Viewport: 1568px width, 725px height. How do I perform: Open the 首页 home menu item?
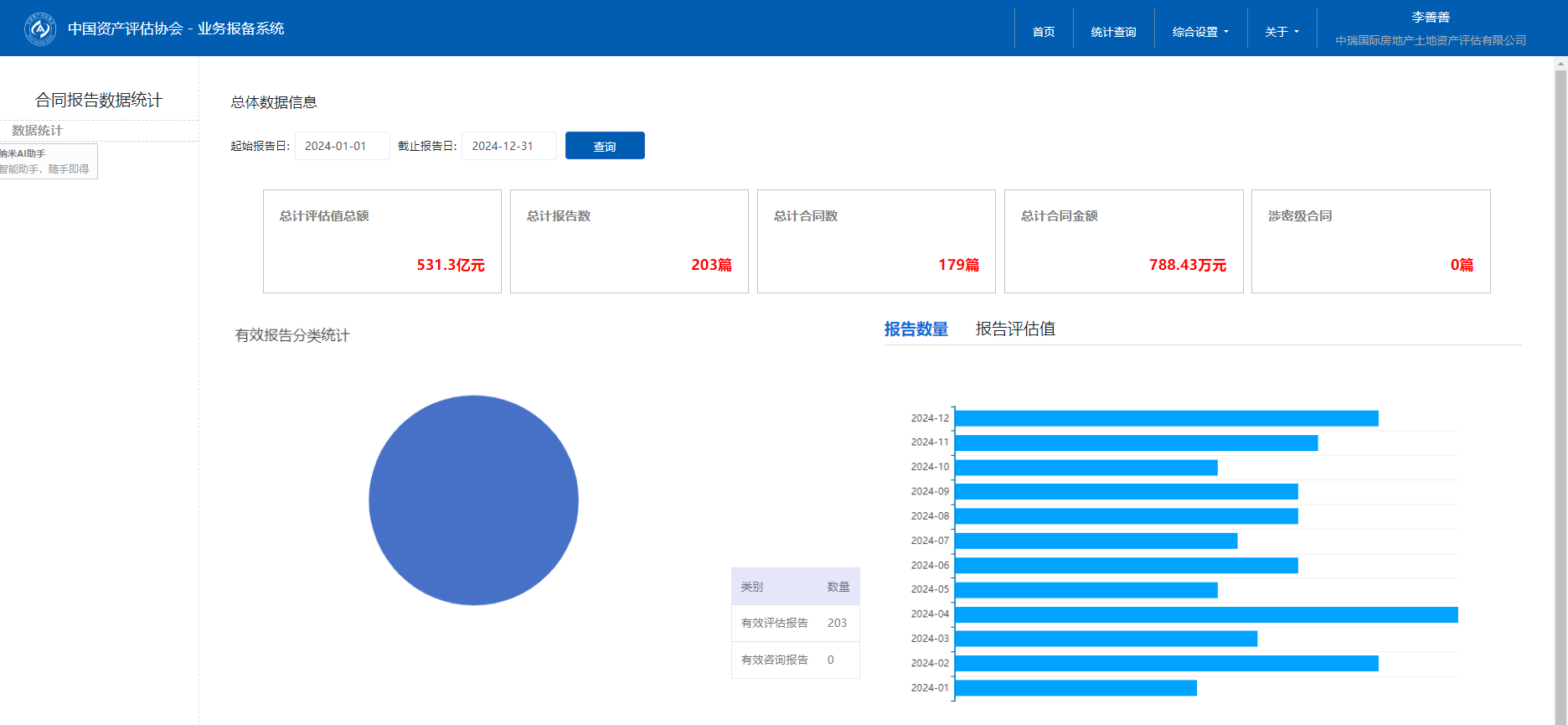(1044, 32)
